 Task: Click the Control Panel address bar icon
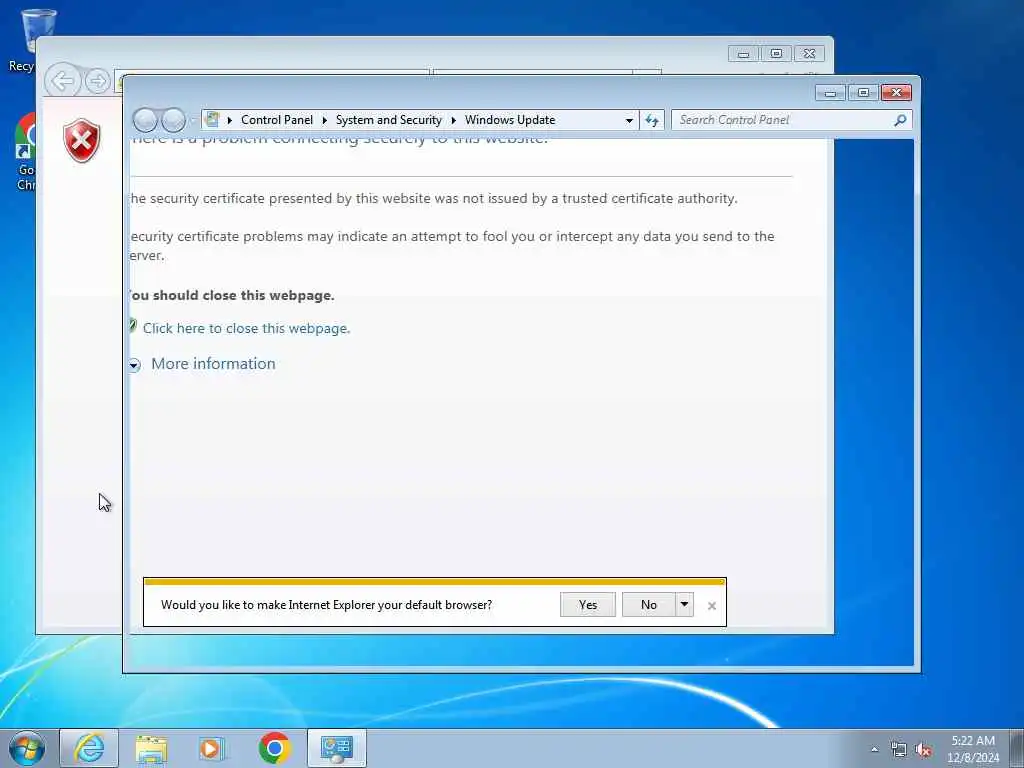point(212,120)
